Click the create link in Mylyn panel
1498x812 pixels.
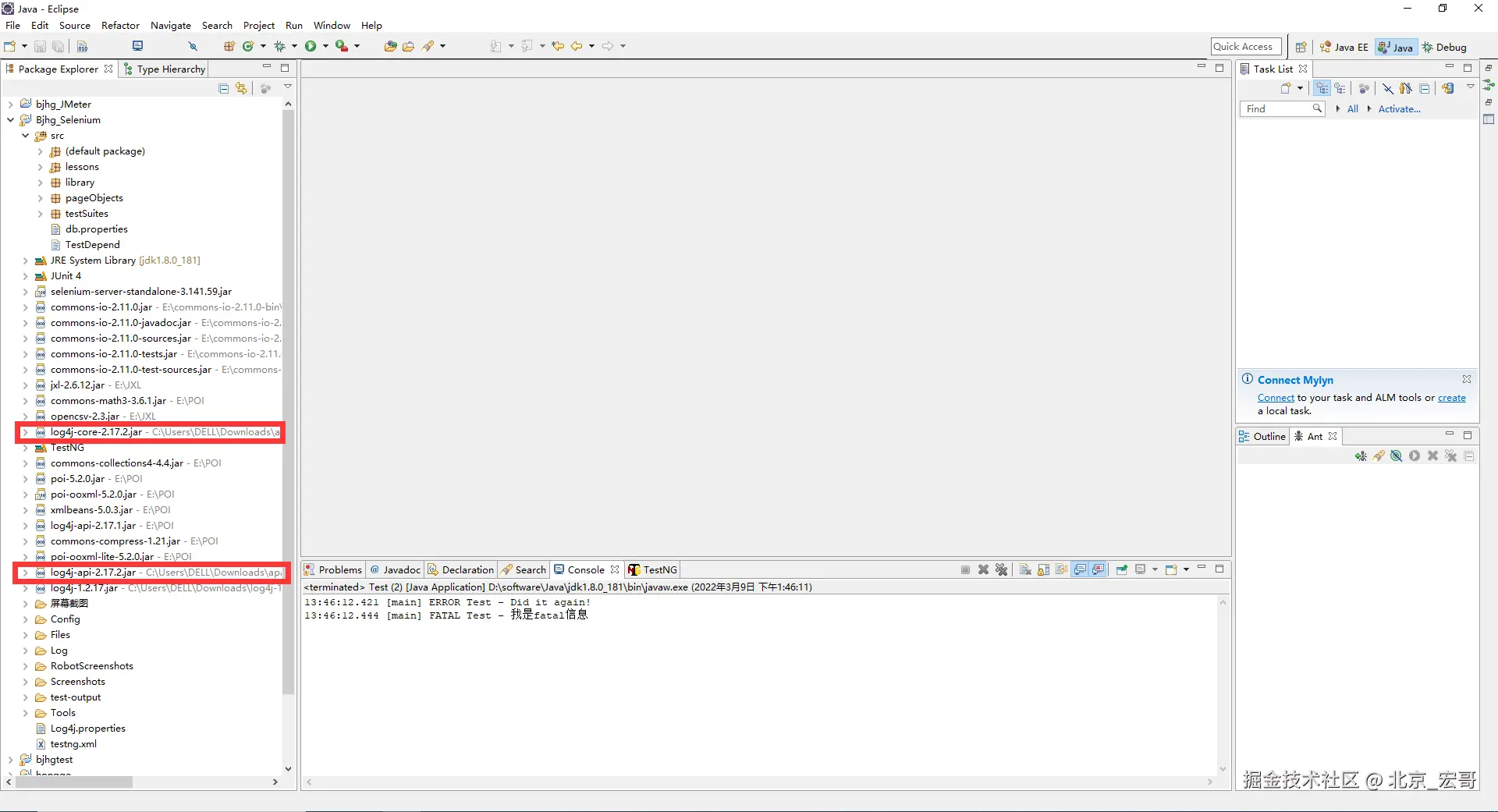(x=1452, y=398)
